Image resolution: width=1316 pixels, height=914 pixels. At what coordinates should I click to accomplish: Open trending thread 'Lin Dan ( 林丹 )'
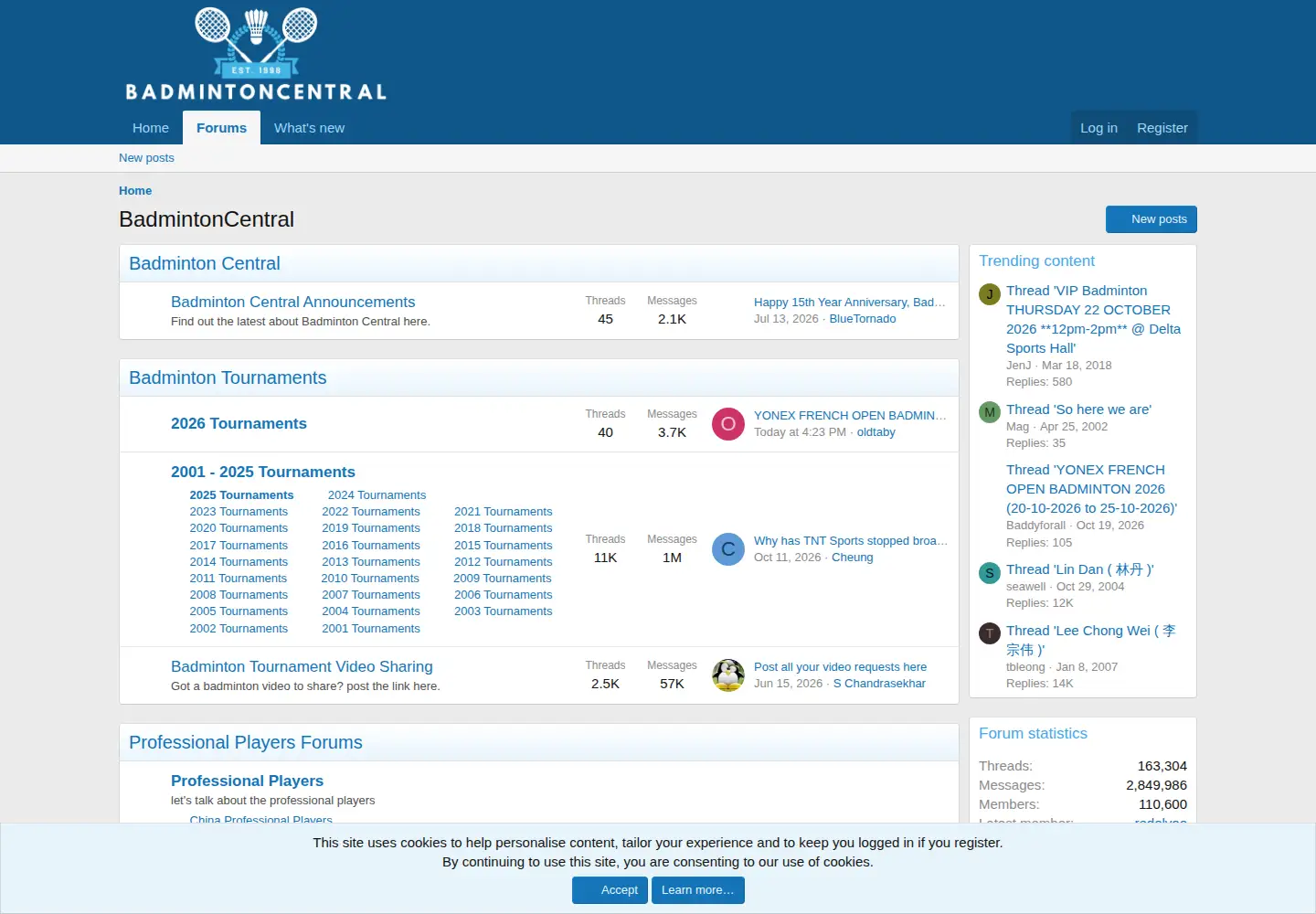pos(1079,569)
